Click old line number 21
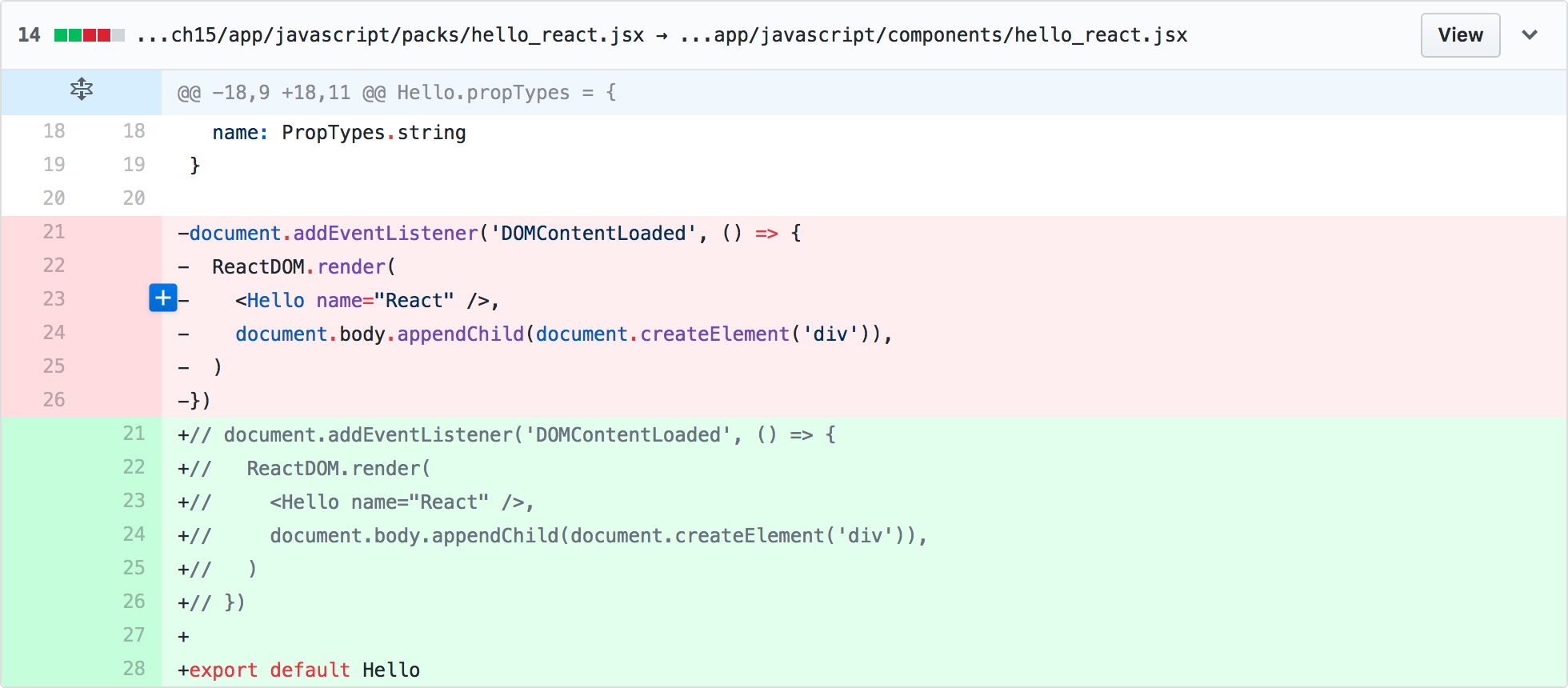This screenshot has width=1568, height=688. pos(54,232)
